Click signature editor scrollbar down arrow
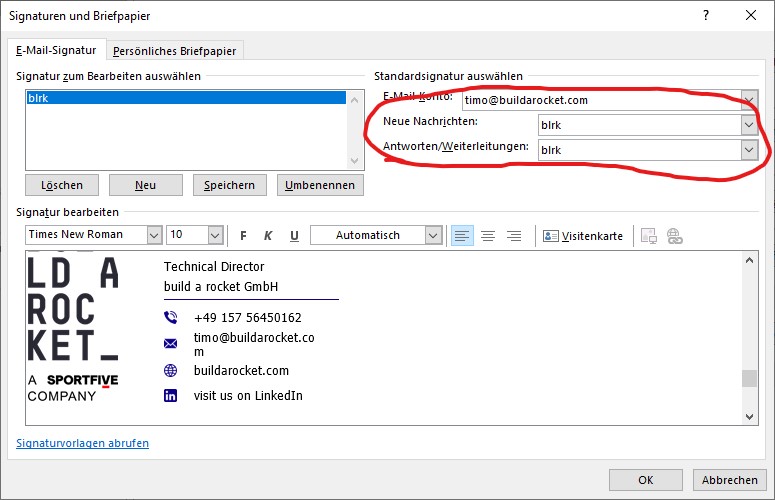Image resolution: width=775 pixels, height=500 pixels. [749, 417]
